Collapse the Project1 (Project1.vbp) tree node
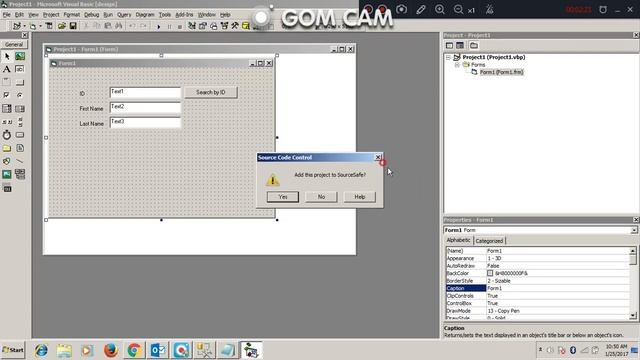The image size is (640, 360). 448,58
